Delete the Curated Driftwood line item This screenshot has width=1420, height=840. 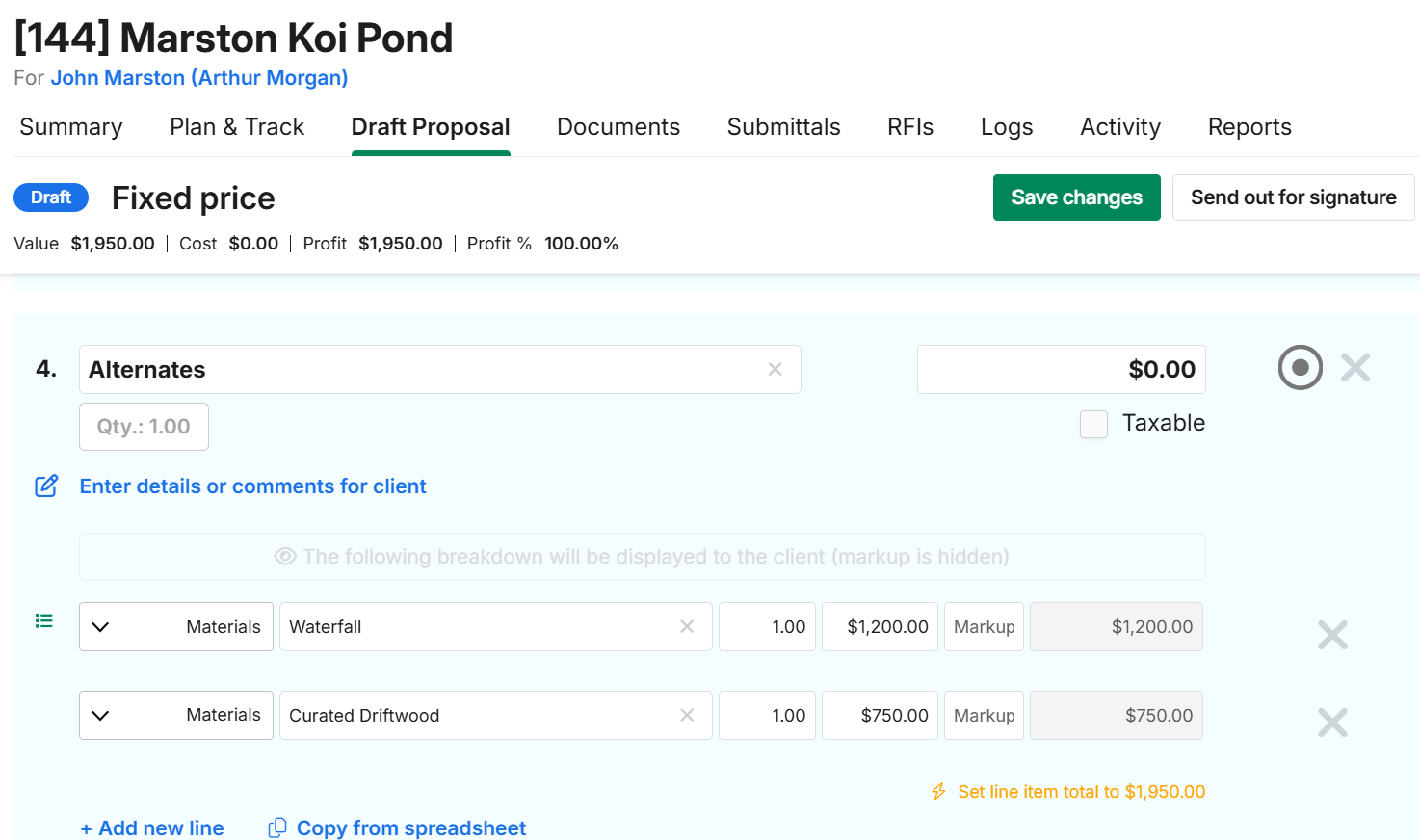[x=1332, y=722]
